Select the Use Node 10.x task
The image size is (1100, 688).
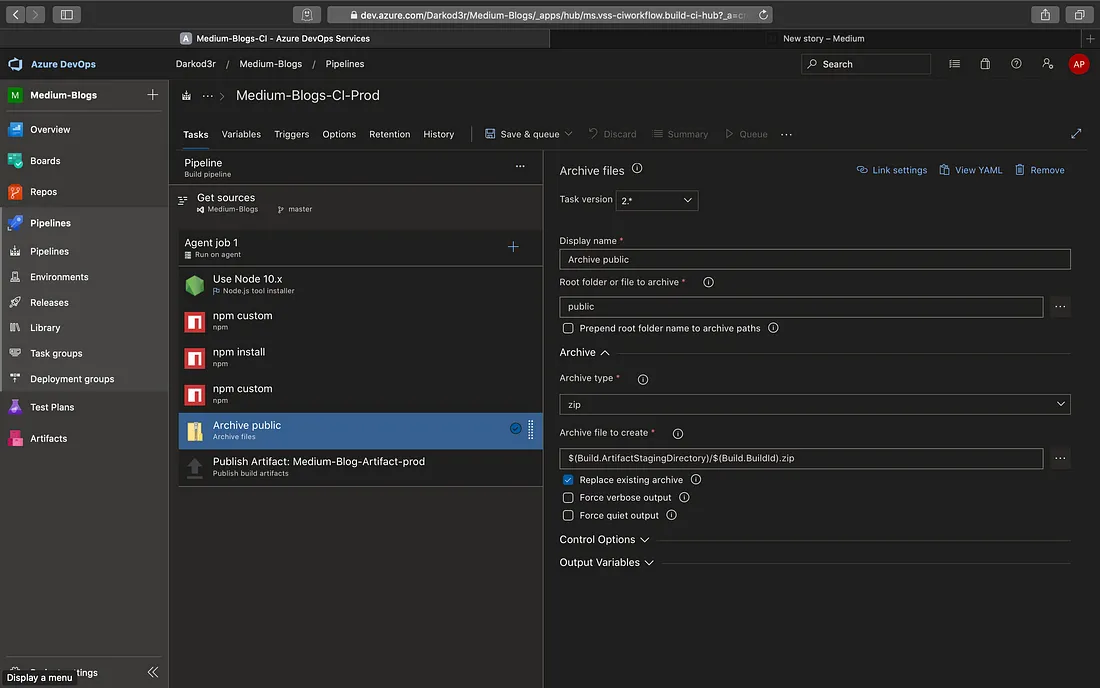pyautogui.click(x=361, y=284)
